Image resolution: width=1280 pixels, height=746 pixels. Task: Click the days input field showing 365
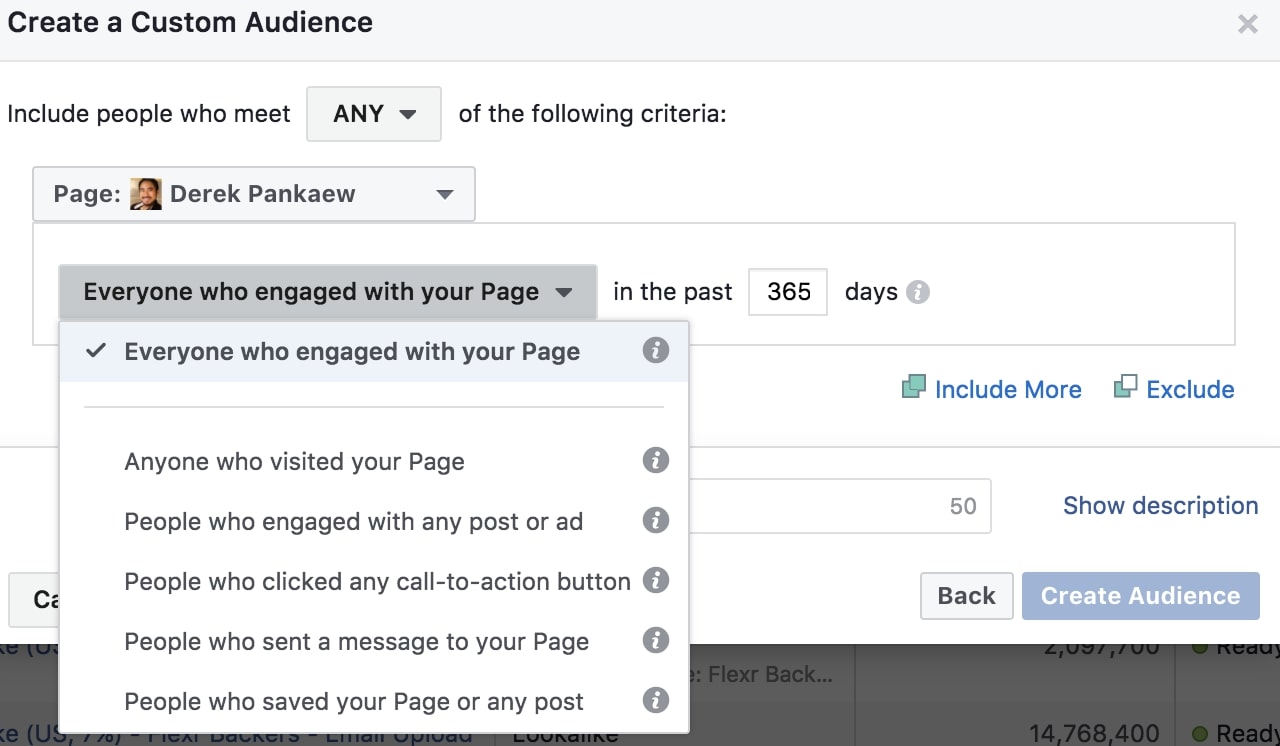pyautogui.click(x=787, y=293)
